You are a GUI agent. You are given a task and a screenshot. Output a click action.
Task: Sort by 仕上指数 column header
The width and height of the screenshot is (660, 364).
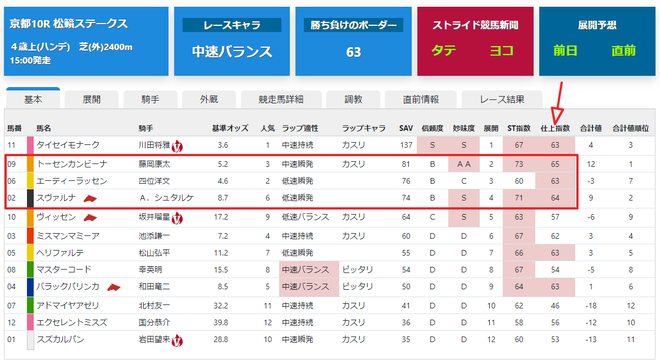pyautogui.click(x=555, y=128)
